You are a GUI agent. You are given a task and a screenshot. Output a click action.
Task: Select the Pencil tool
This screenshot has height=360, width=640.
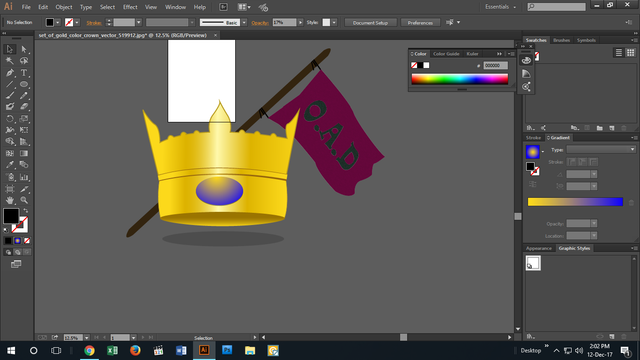point(24,96)
